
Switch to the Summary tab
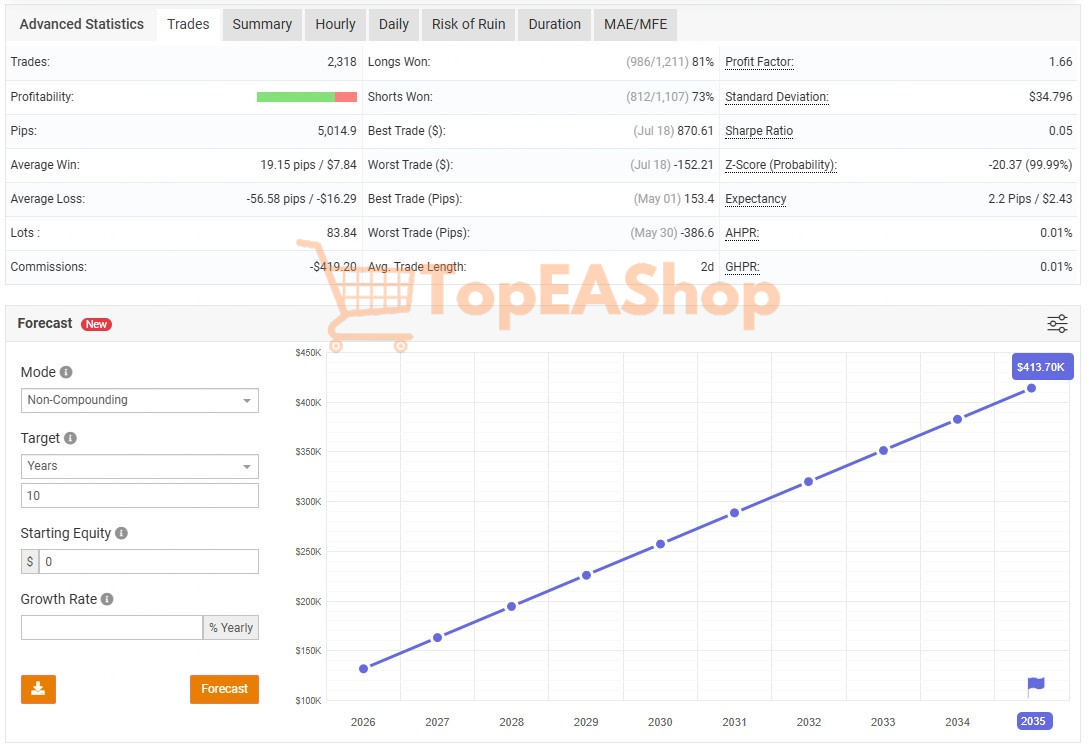262,24
